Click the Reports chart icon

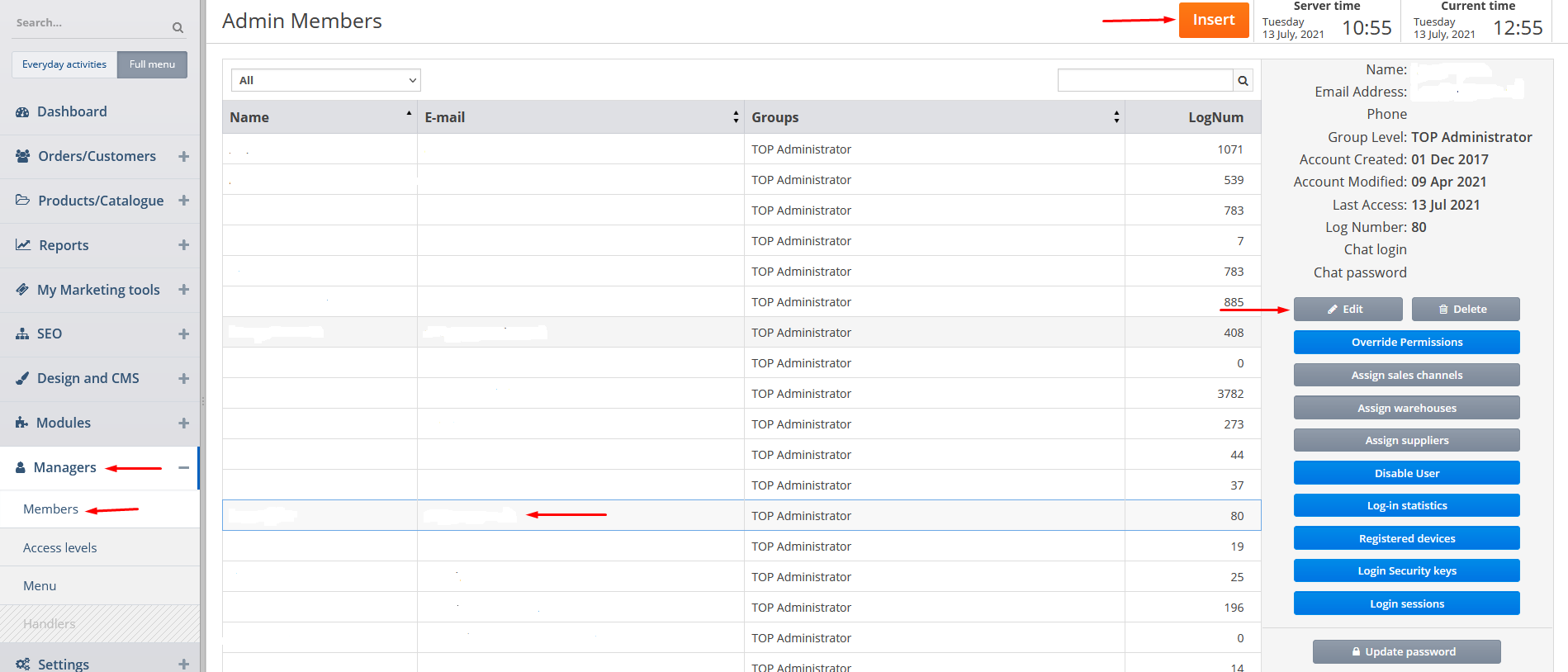pyautogui.click(x=23, y=245)
